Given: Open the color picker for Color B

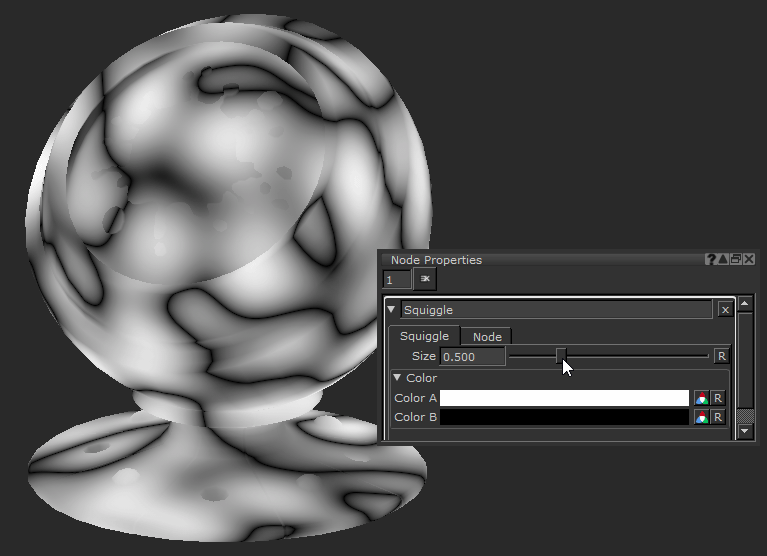Looking at the screenshot, I should coord(702,417).
